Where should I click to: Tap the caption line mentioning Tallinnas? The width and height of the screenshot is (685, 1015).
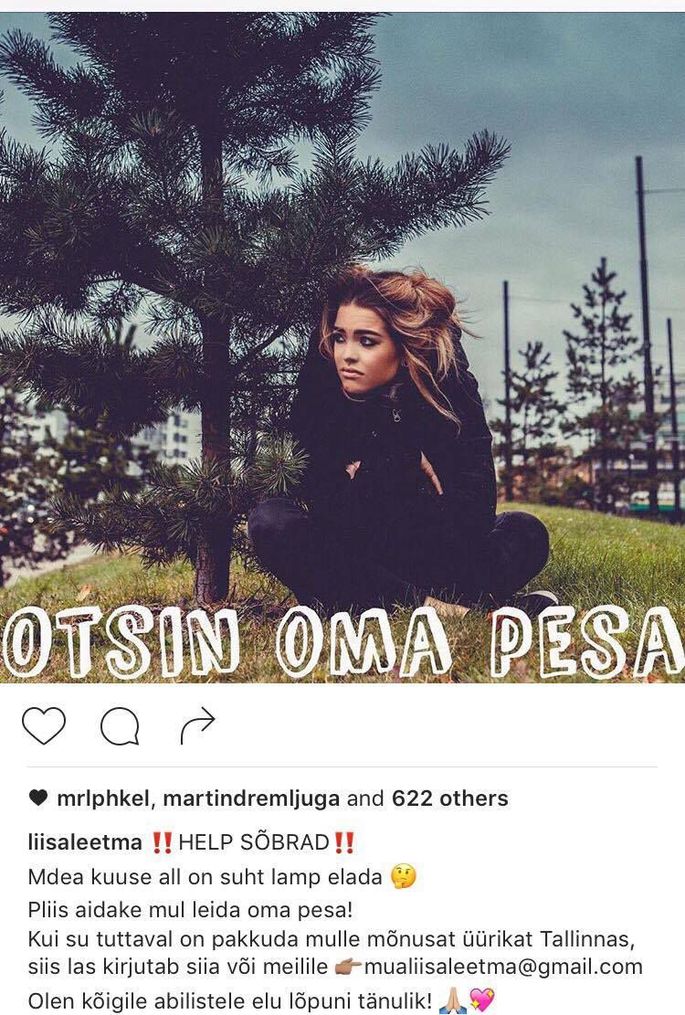[331, 938]
